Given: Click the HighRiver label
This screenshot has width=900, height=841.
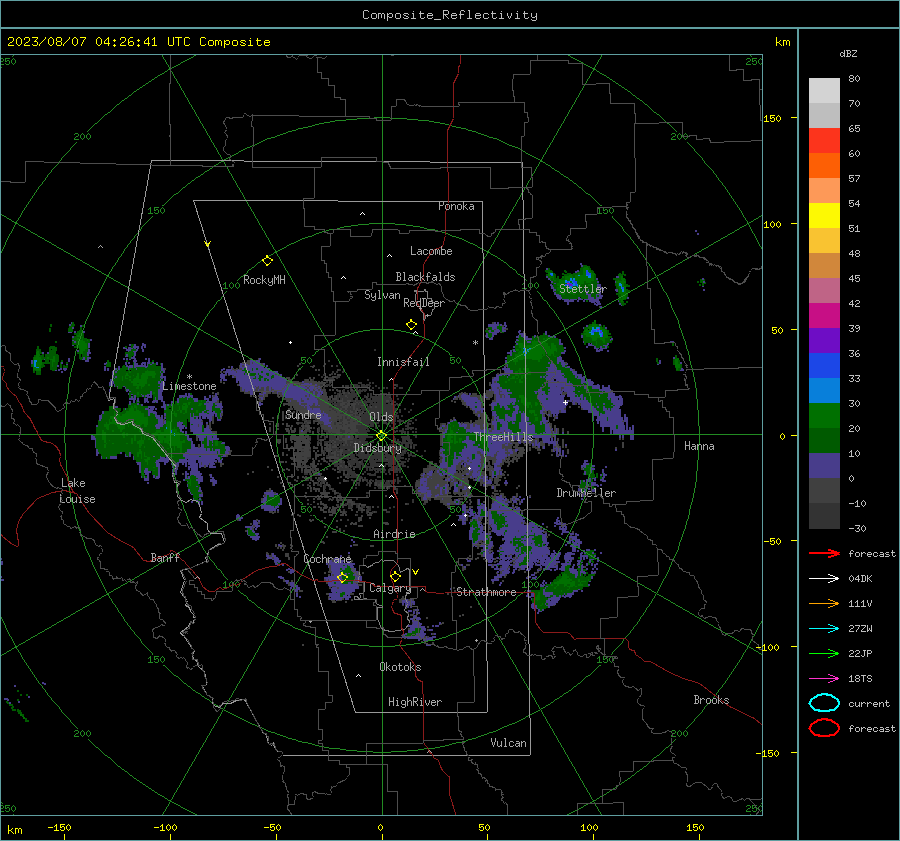Looking at the screenshot, I should pyautogui.click(x=415, y=702).
